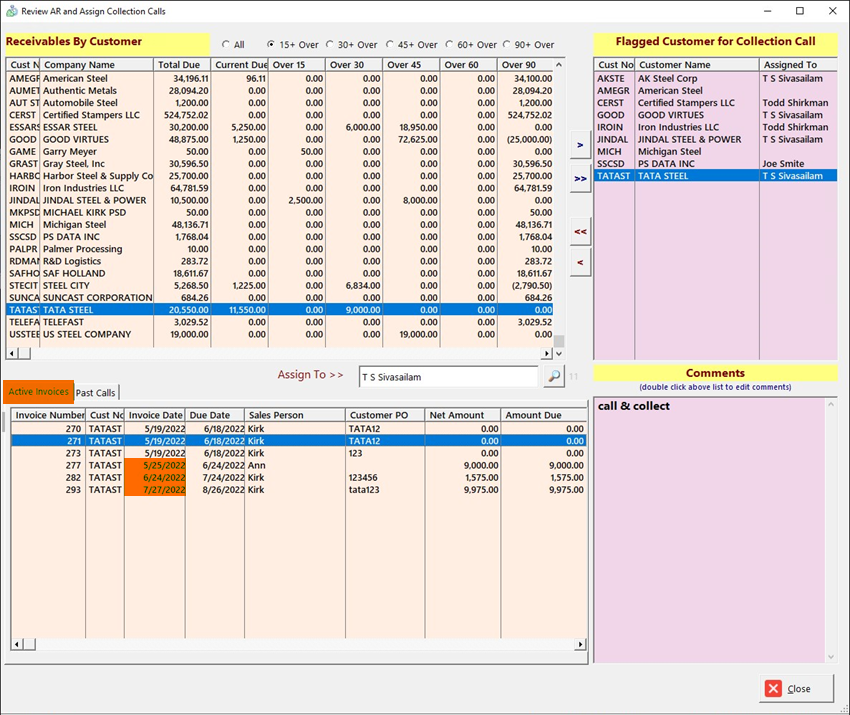Viewport: 850px width, 715px height.
Task: Switch to the Past Calls tab
Action: 96,393
